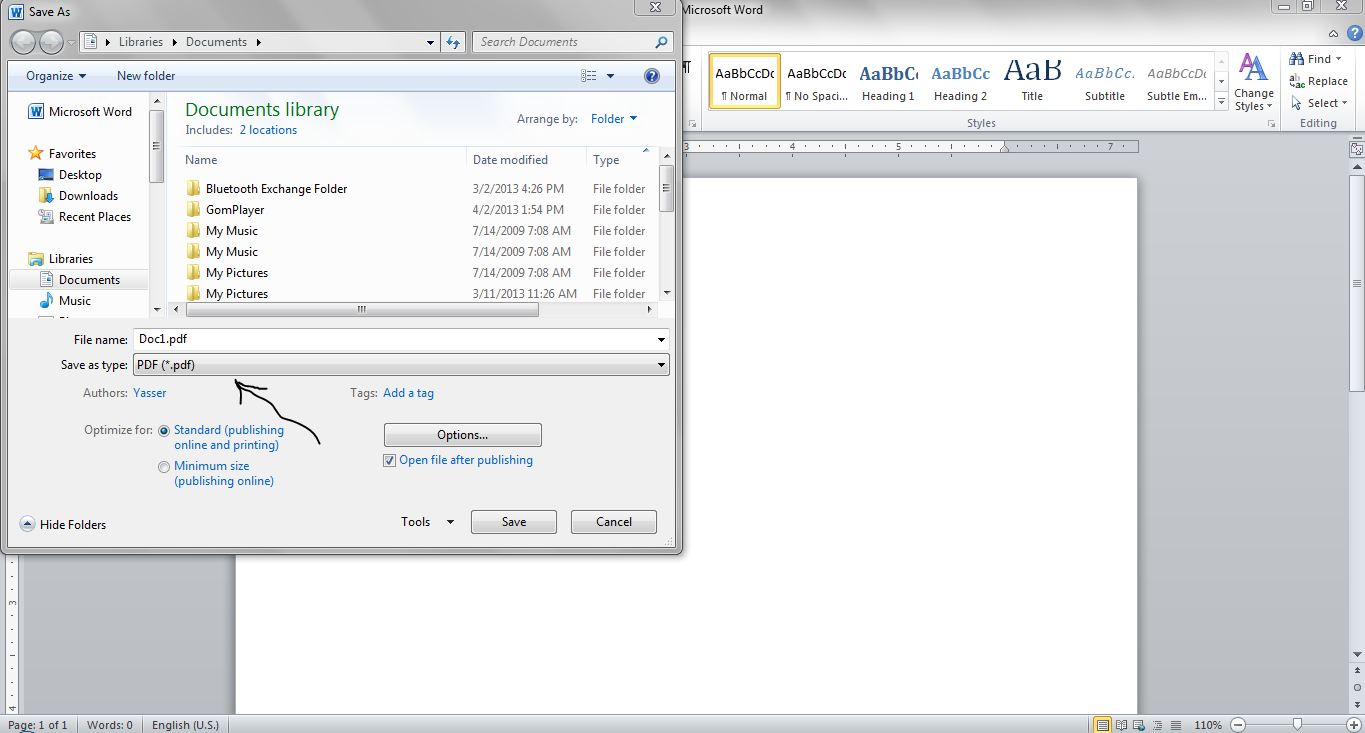Select Music library in navigation pane

tap(65, 301)
